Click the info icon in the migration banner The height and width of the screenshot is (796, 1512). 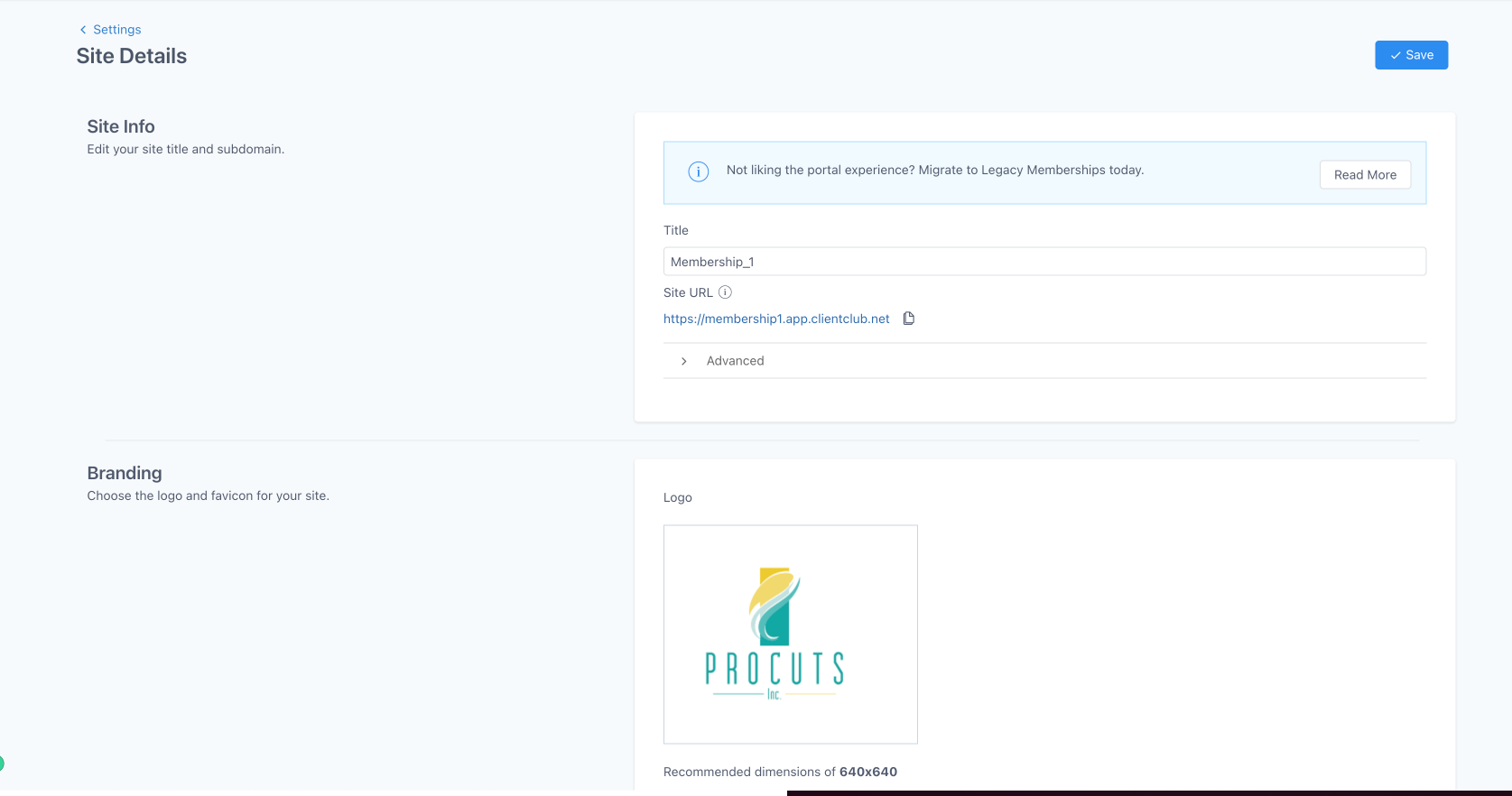click(699, 171)
